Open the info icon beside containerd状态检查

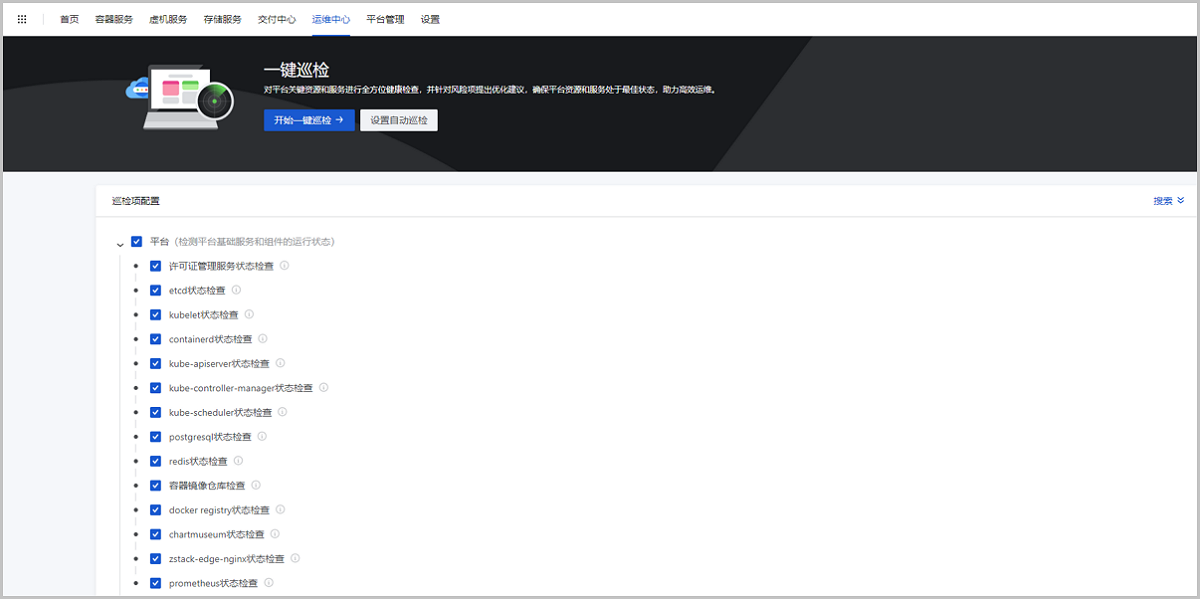[x=262, y=339]
